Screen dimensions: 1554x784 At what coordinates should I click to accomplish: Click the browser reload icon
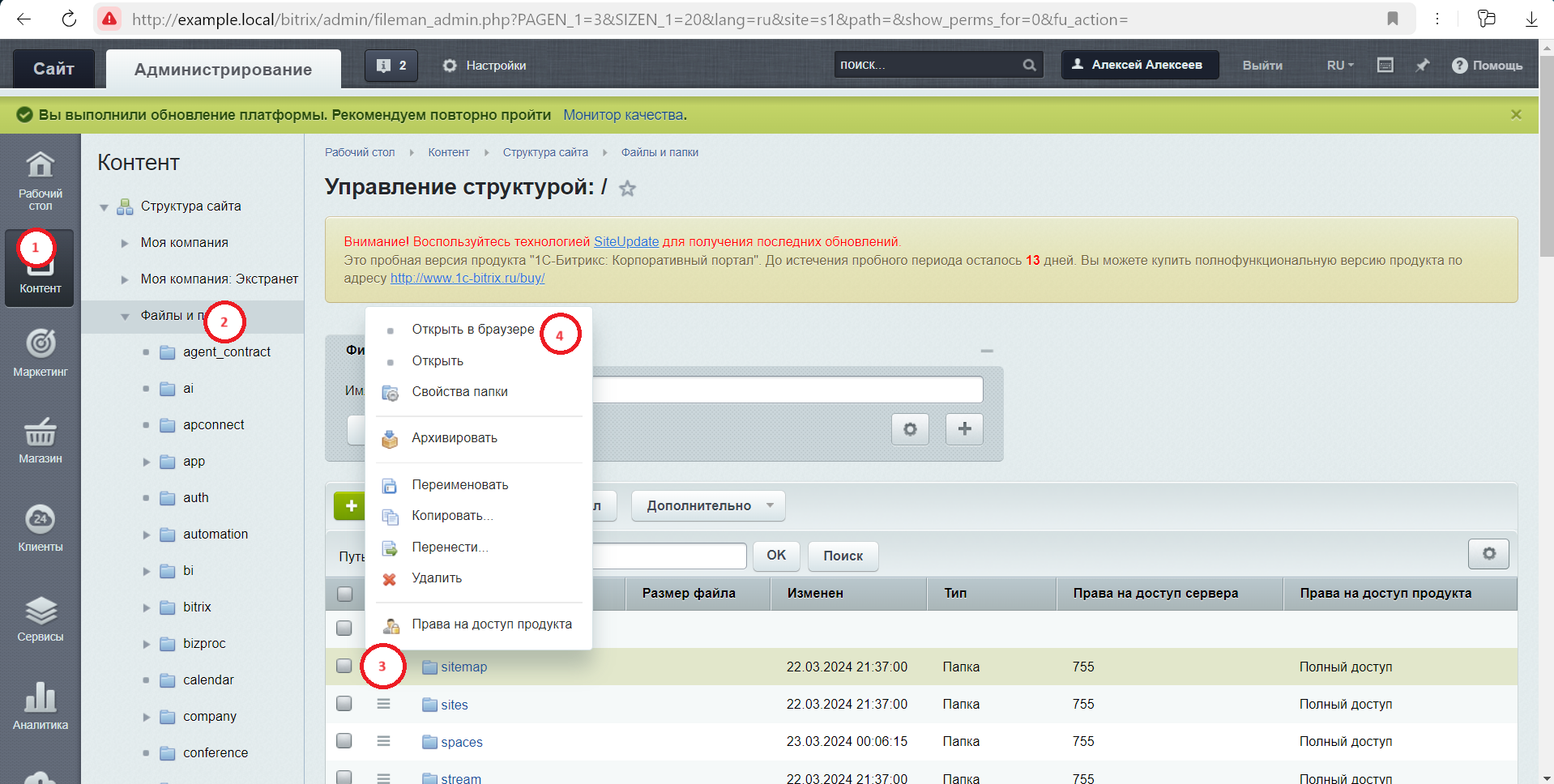(x=69, y=19)
